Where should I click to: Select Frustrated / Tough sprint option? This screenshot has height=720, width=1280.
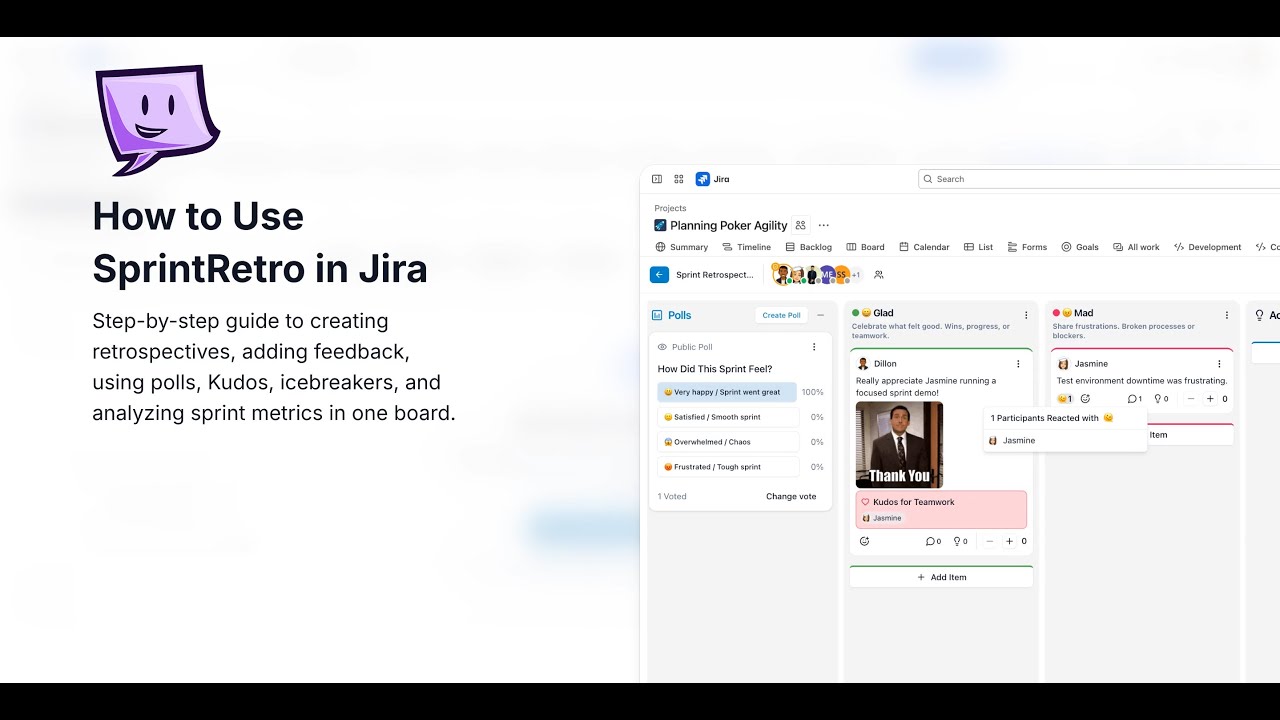click(728, 467)
